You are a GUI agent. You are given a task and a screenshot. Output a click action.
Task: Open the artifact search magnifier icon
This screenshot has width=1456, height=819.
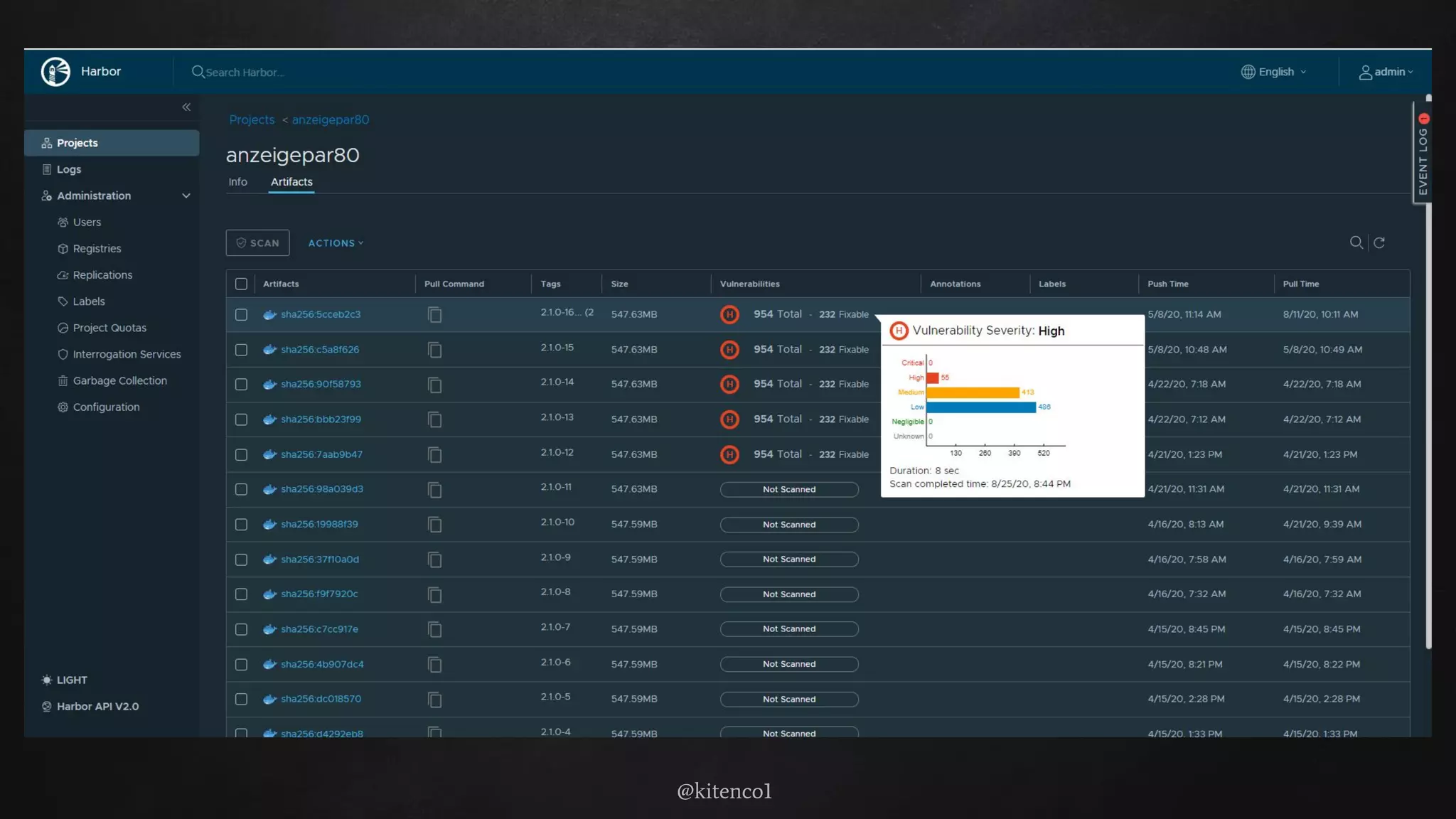tap(1356, 243)
